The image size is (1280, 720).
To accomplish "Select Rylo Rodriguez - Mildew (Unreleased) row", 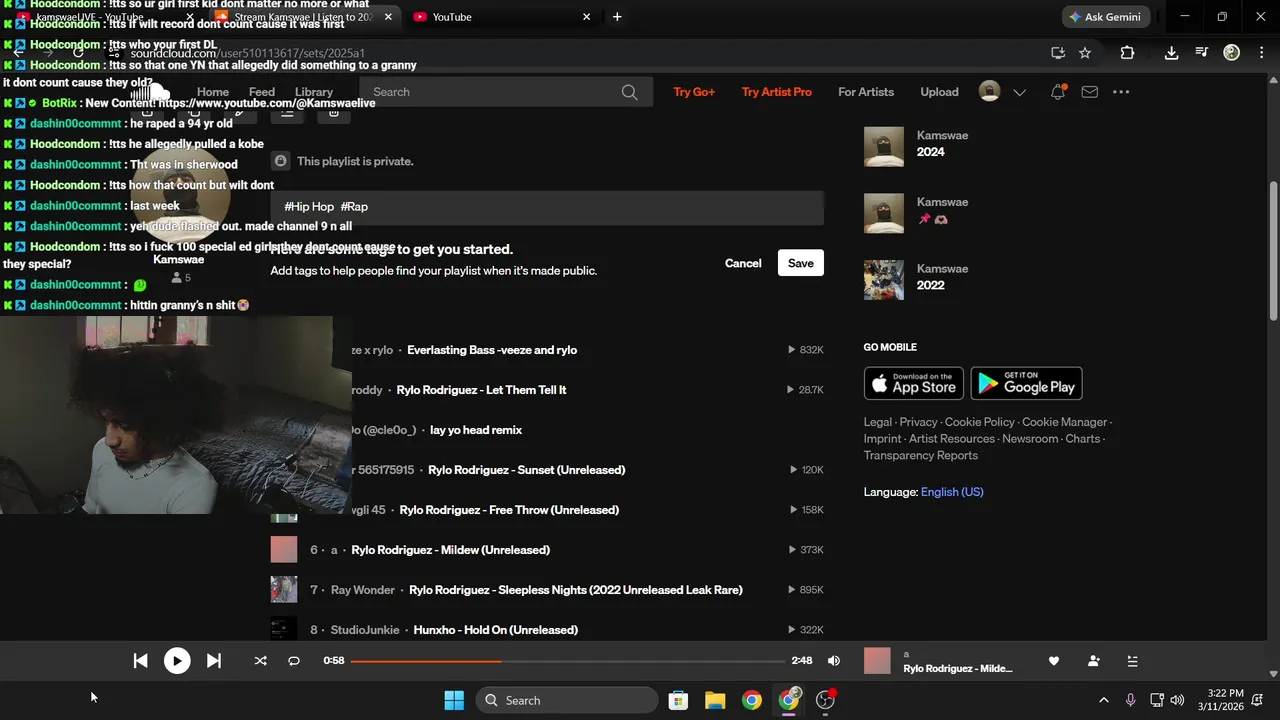I will coord(547,550).
